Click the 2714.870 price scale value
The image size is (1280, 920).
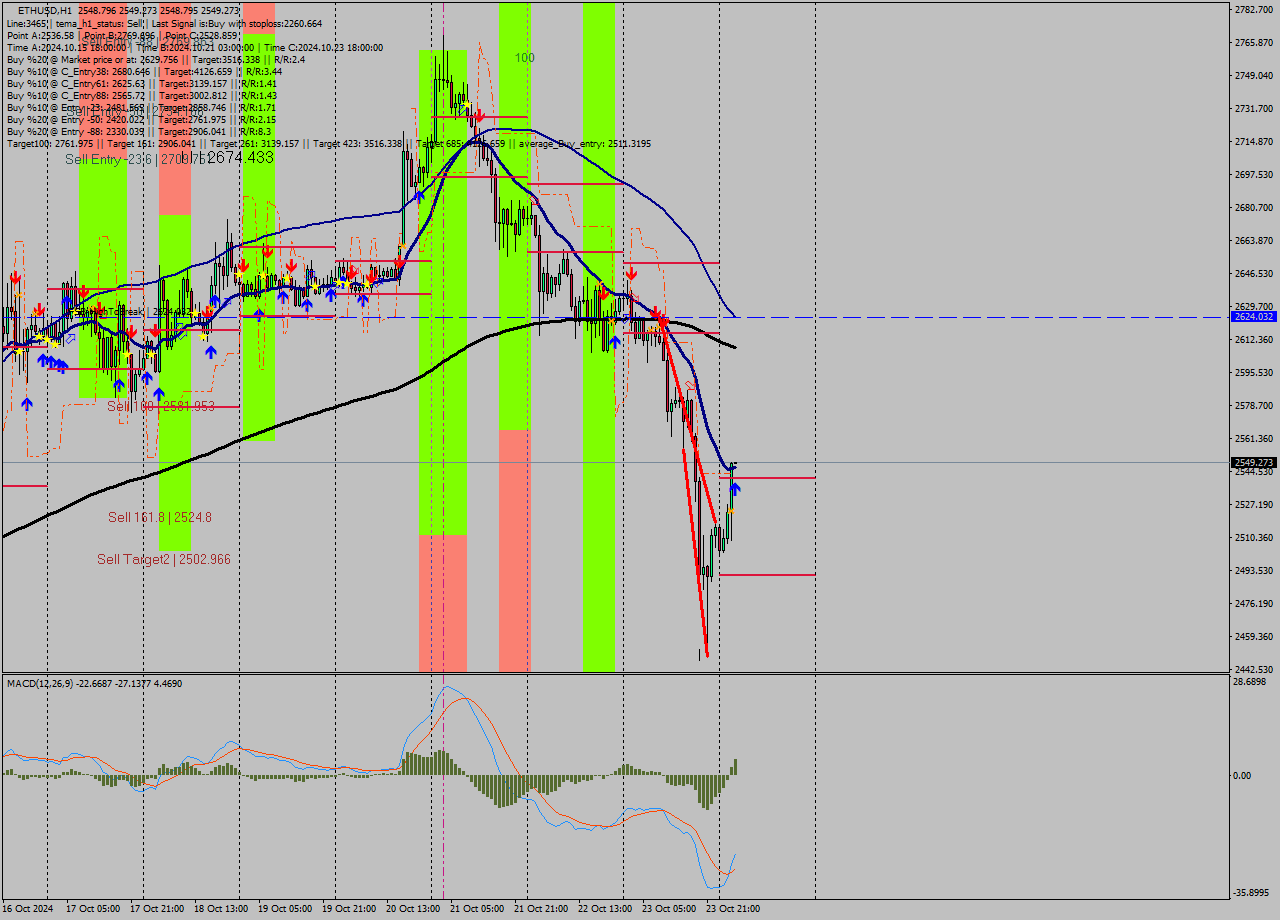click(1254, 141)
